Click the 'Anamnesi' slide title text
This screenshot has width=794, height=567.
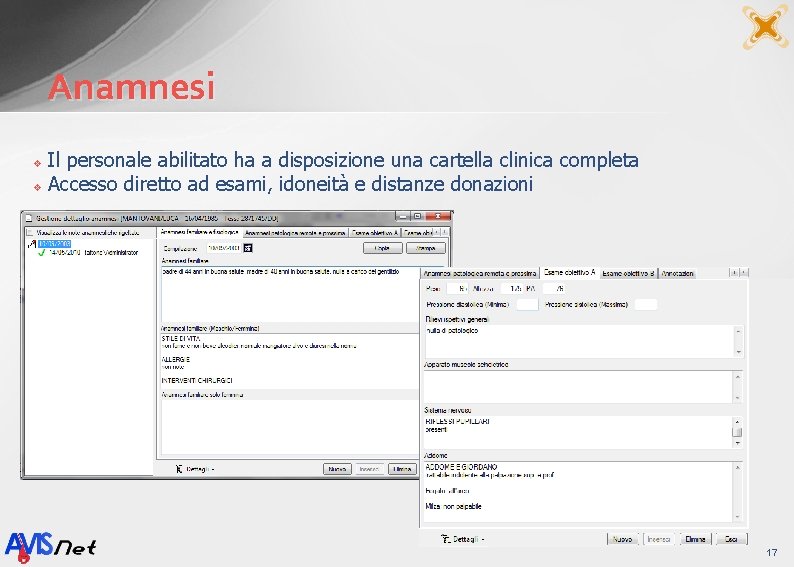(x=132, y=86)
